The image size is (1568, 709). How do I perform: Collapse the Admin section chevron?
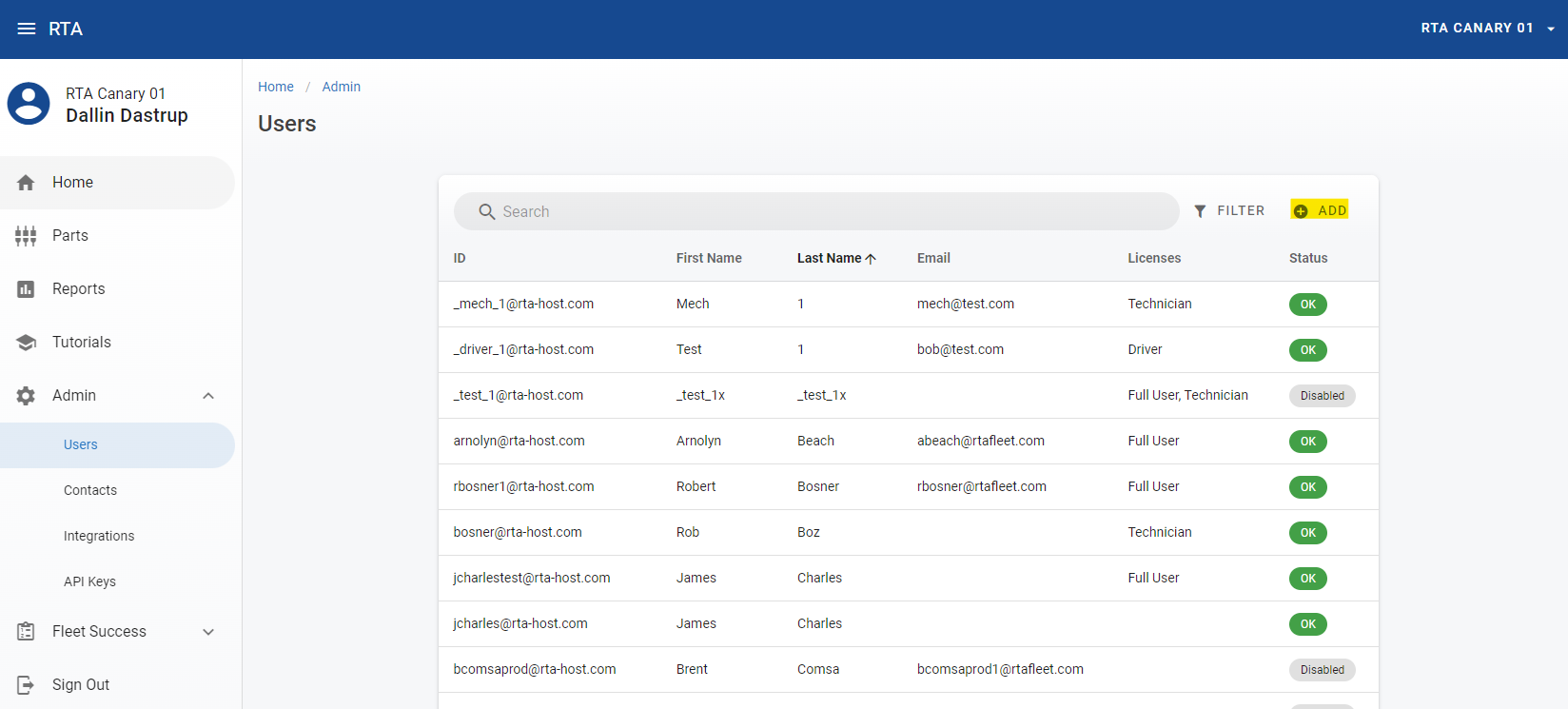coord(208,396)
